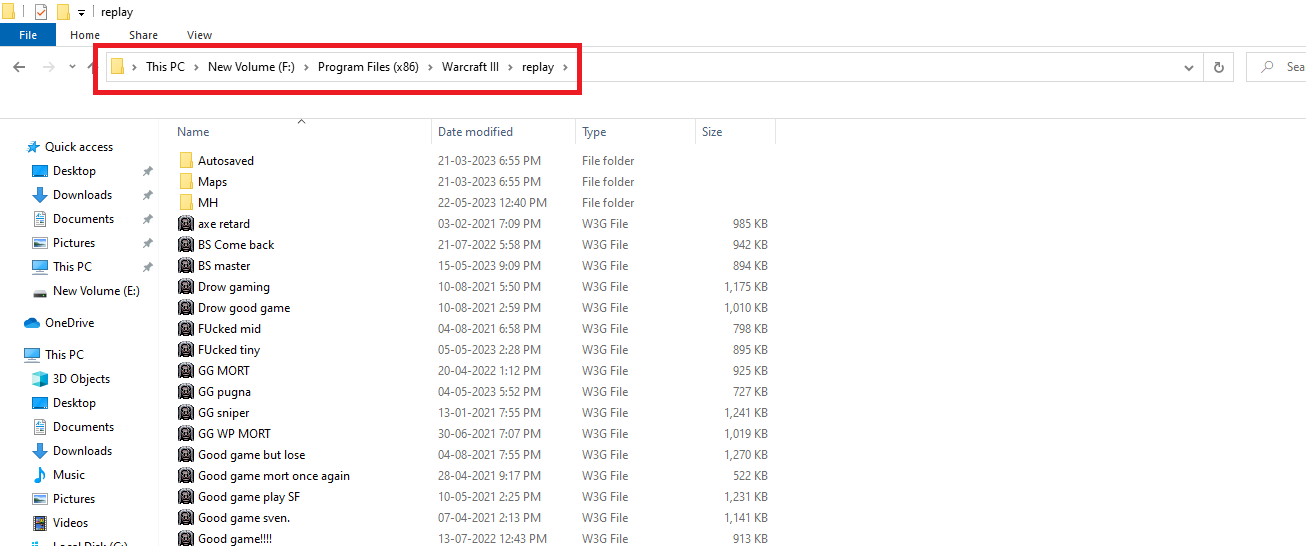Open the File ribbon tab
The image size is (1306, 546).
click(28, 35)
